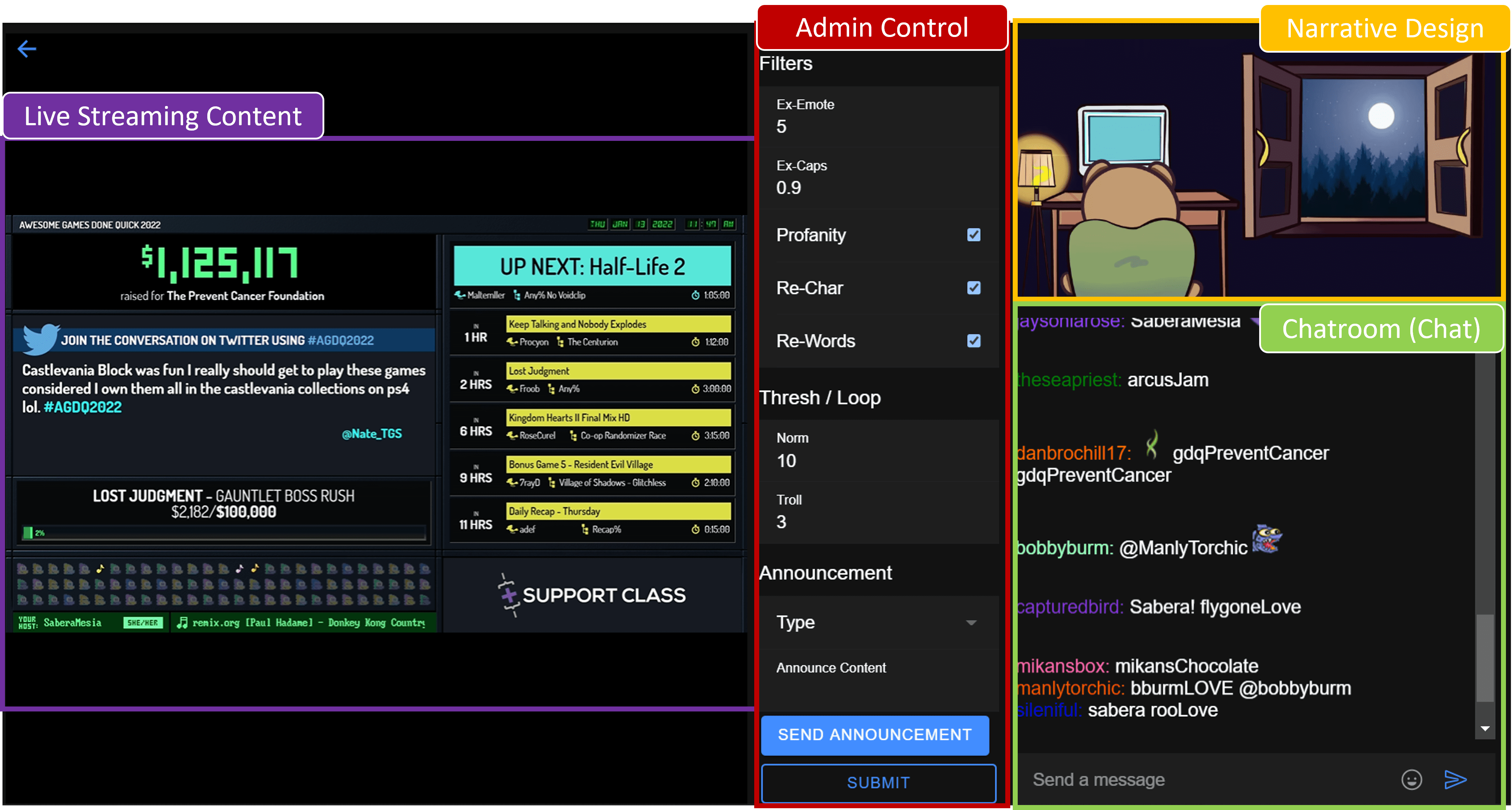
Task: Click the theseapriest username in chat
Action: pos(1069,380)
